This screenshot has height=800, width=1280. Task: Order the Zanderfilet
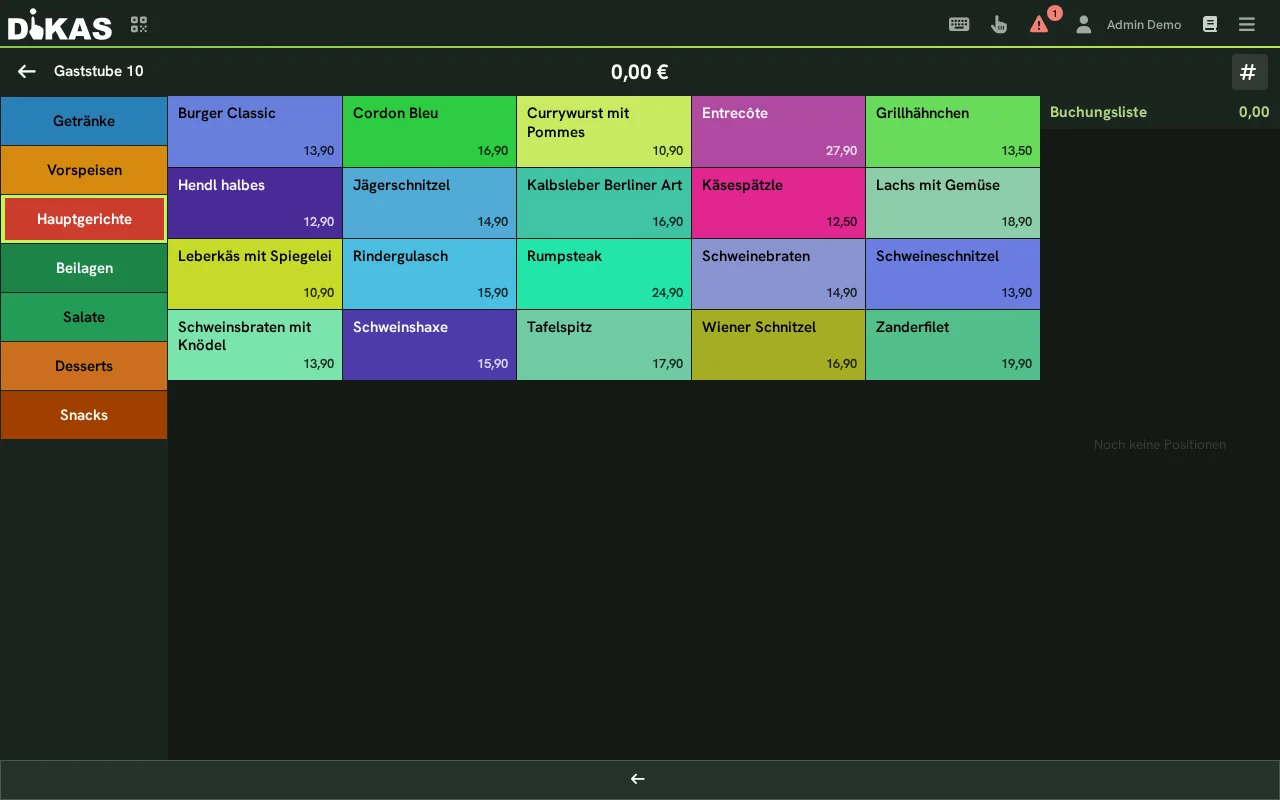953,345
